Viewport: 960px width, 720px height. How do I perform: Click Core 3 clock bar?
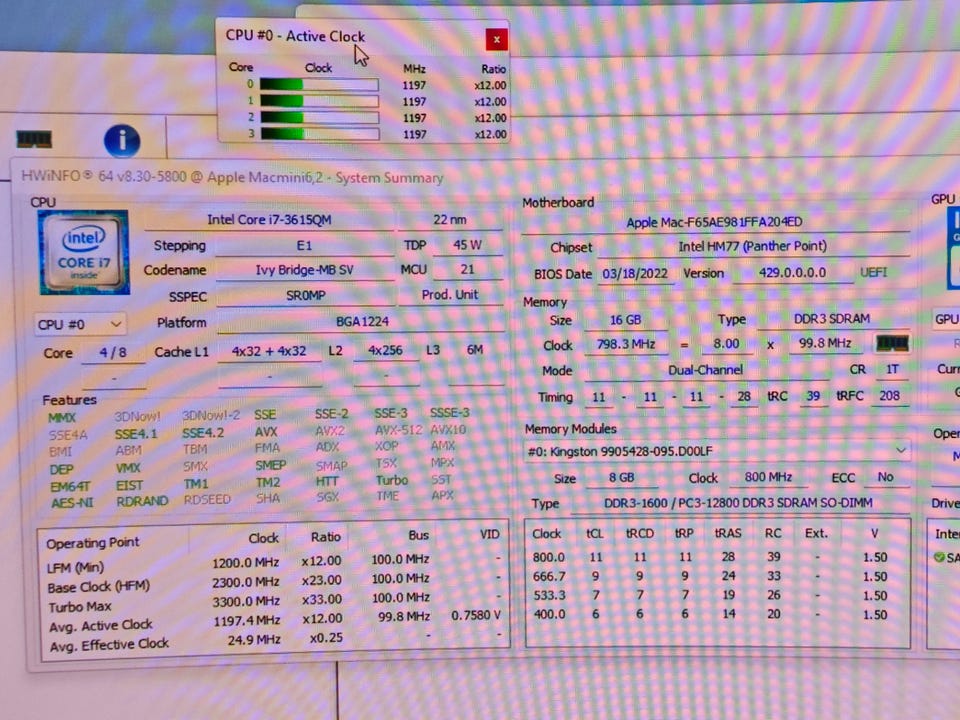coord(318,133)
